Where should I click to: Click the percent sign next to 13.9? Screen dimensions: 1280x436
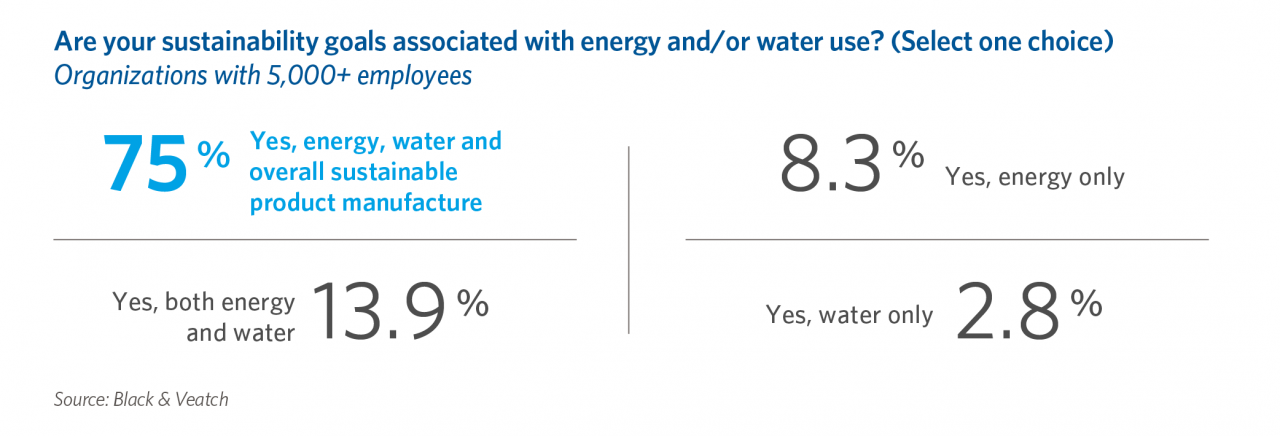[x=472, y=303]
